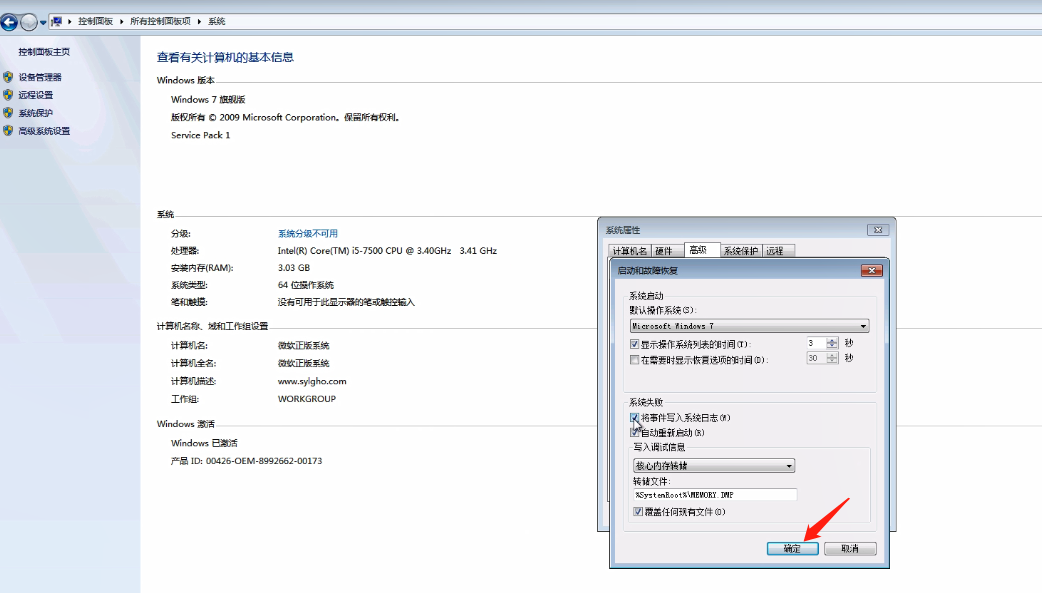Switch to the 计算机名 tab

point(629,251)
